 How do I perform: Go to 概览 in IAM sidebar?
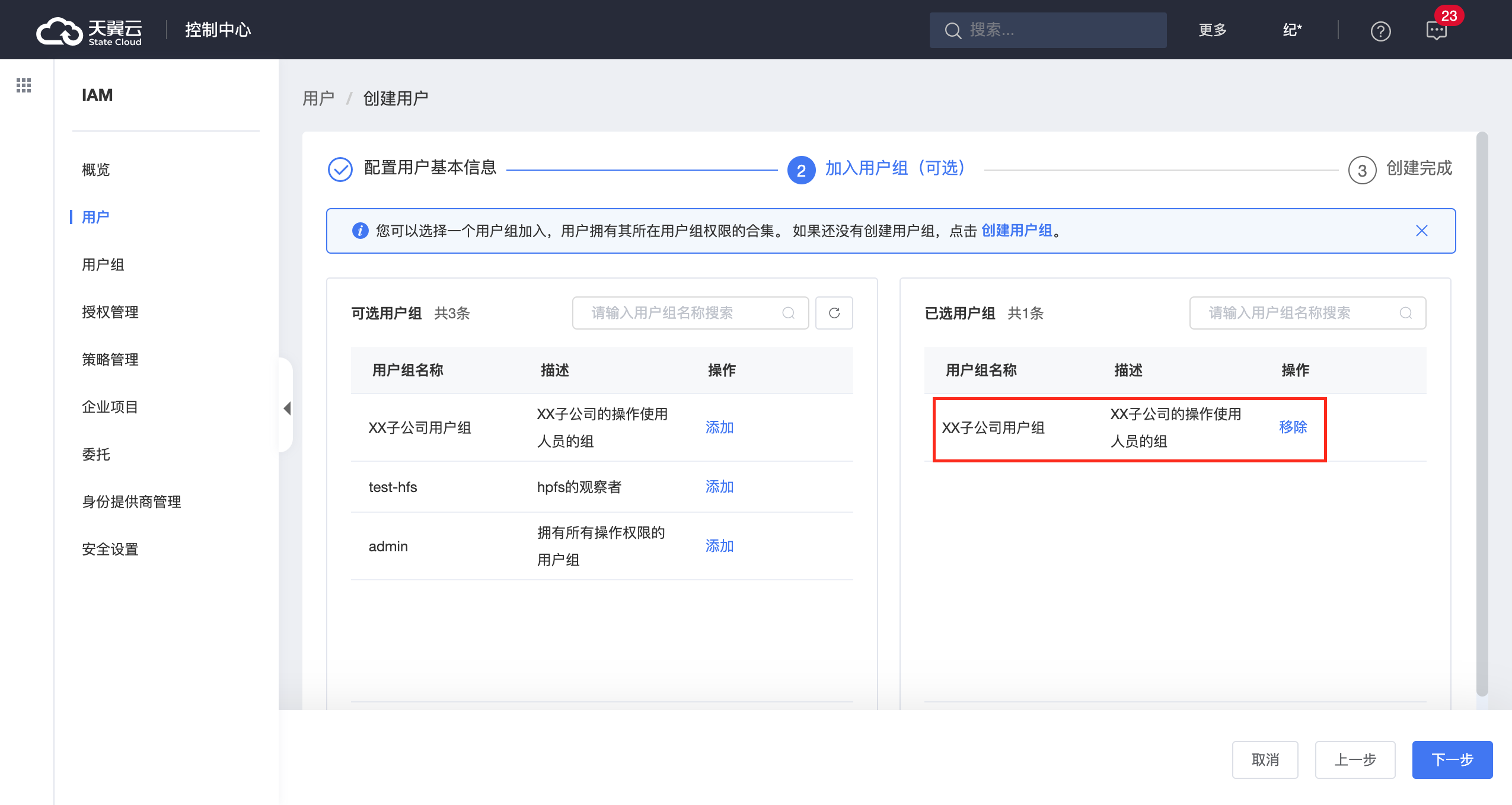pyautogui.click(x=96, y=170)
